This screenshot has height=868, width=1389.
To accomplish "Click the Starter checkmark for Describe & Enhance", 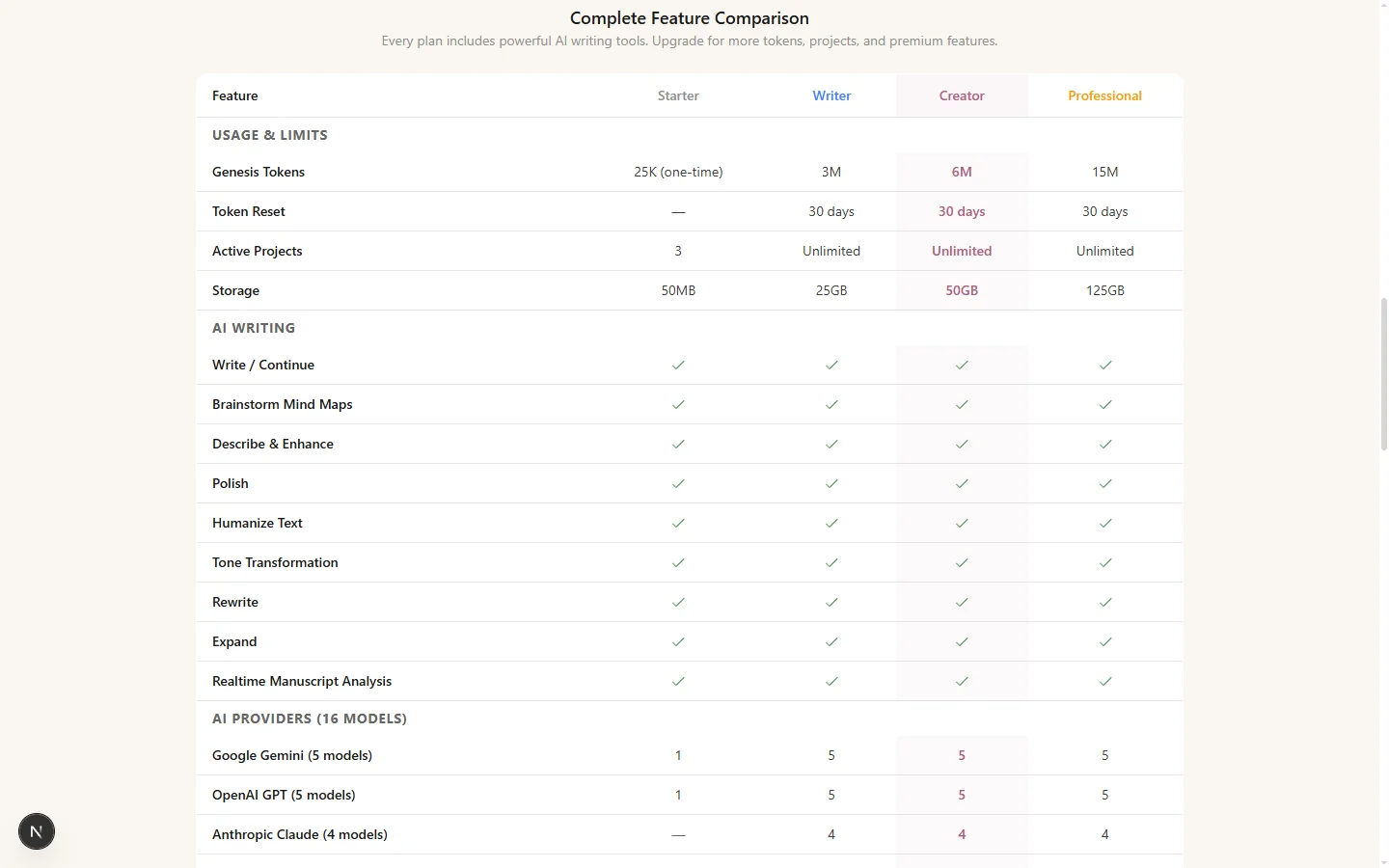I will (x=678, y=444).
